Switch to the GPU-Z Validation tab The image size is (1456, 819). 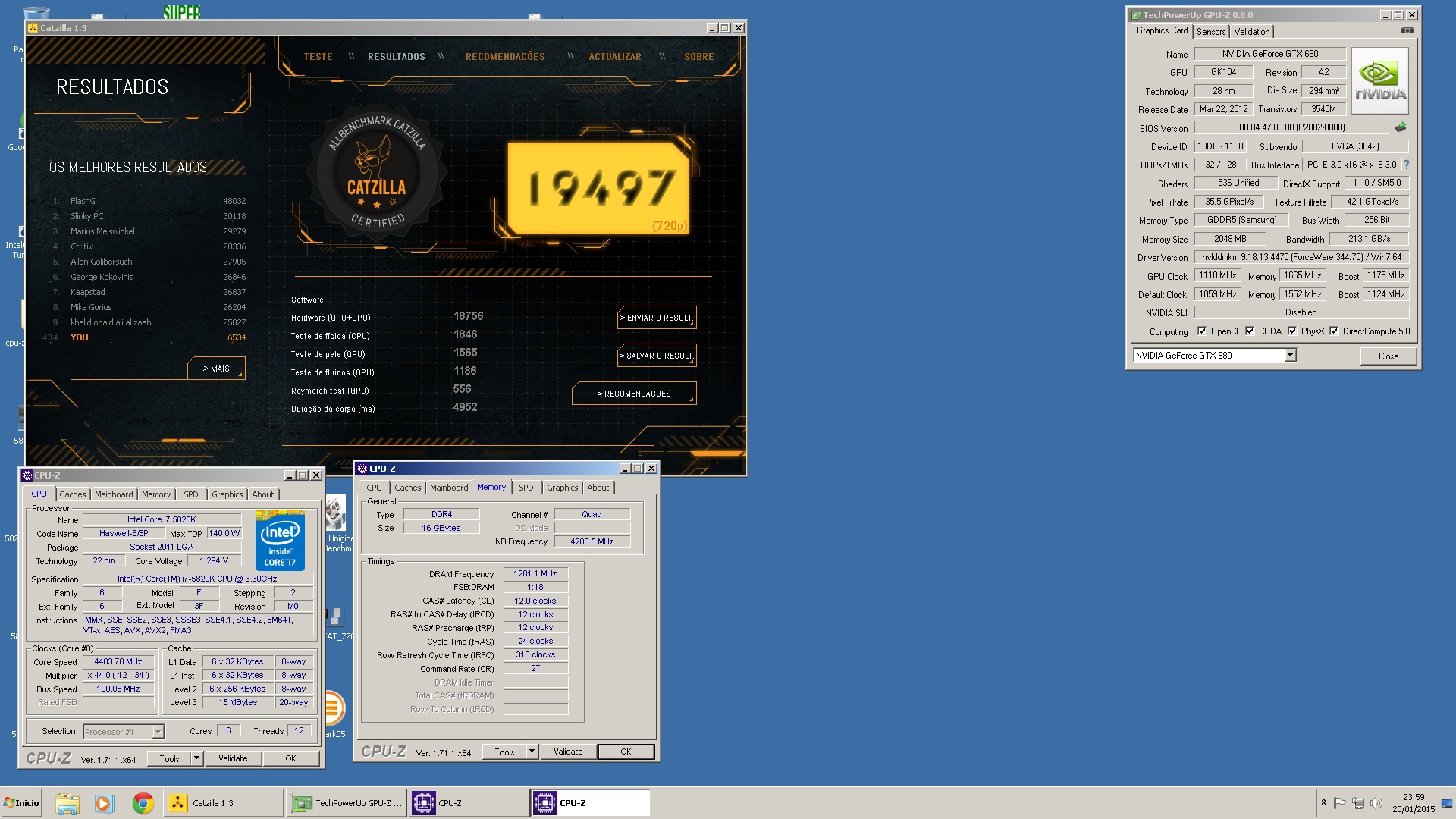pyautogui.click(x=1251, y=32)
